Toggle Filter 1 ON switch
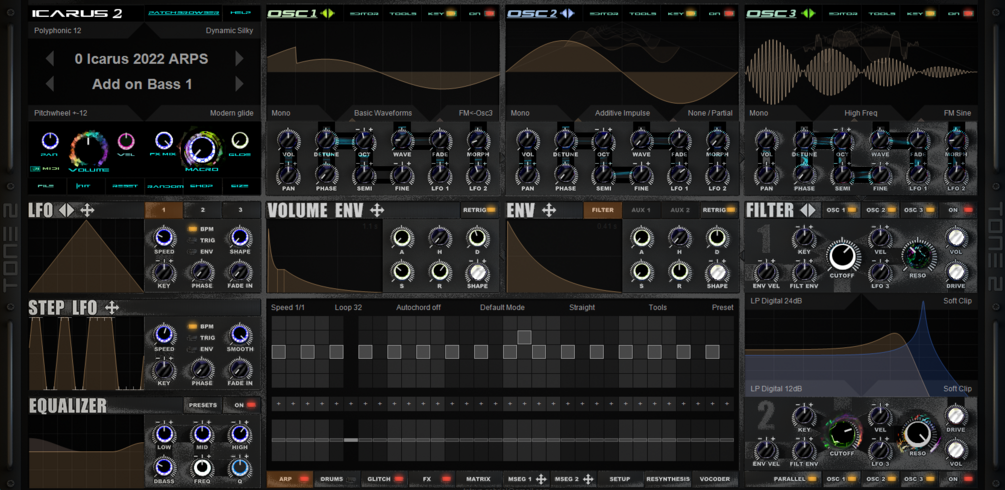Screen dimensions: 1005x490 pos(959,210)
